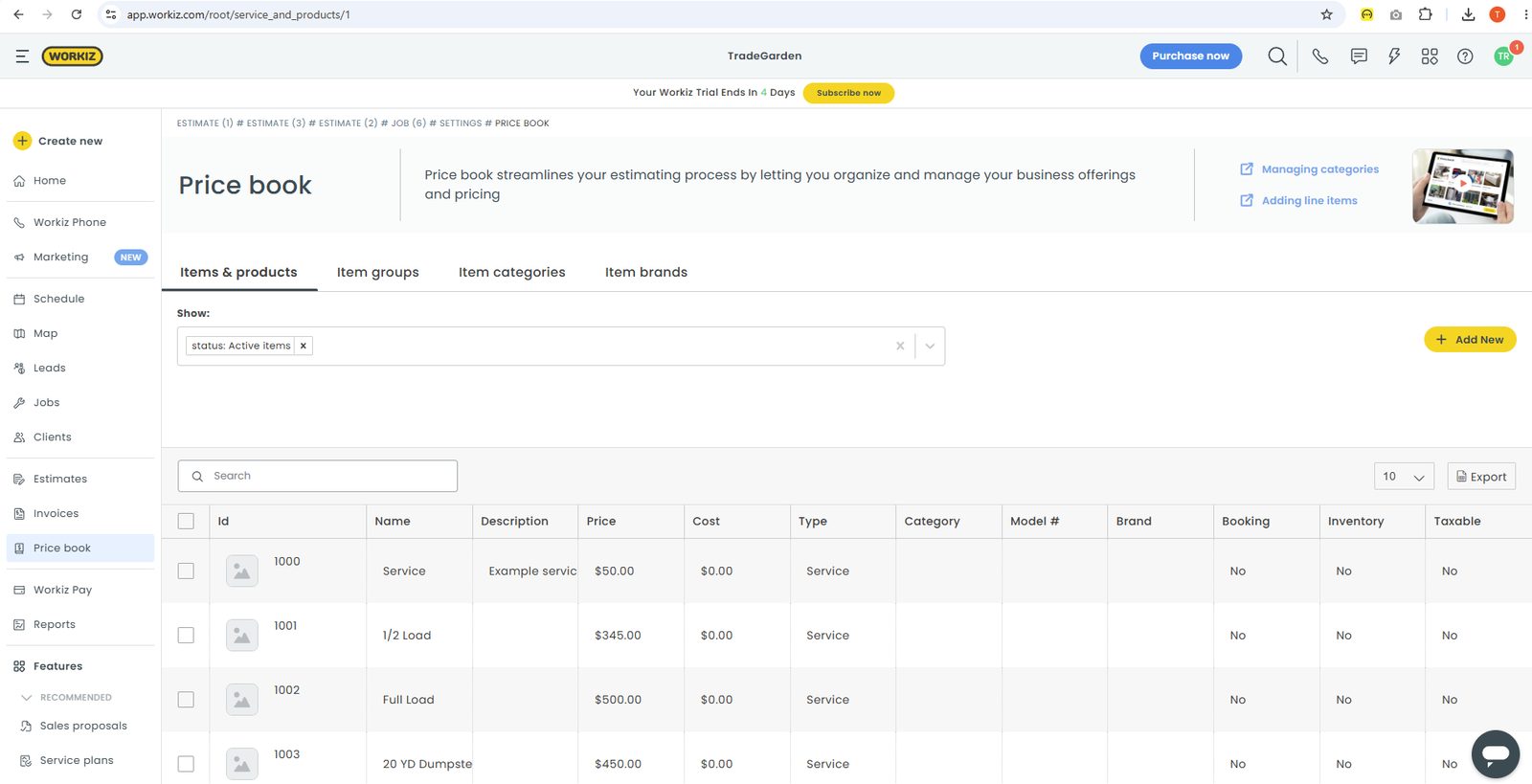Screen dimensions: 1532x784
Task: Click the Purchase now button
Action: click(1190, 56)
